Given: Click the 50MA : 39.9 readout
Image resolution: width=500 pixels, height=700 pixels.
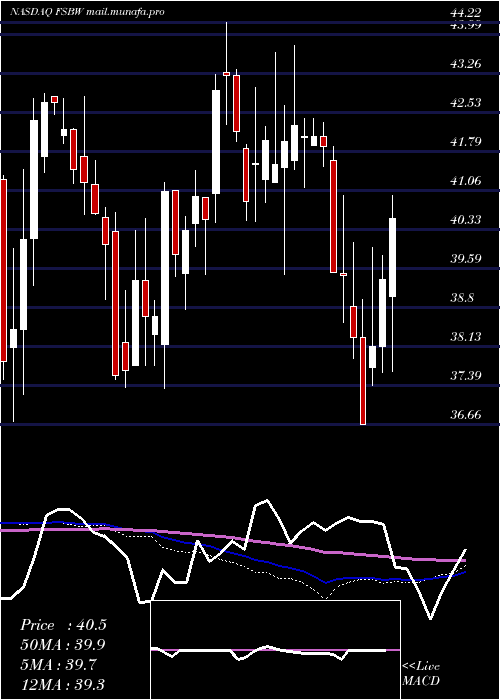Looking at the screenshot, I should pos(63,645).
